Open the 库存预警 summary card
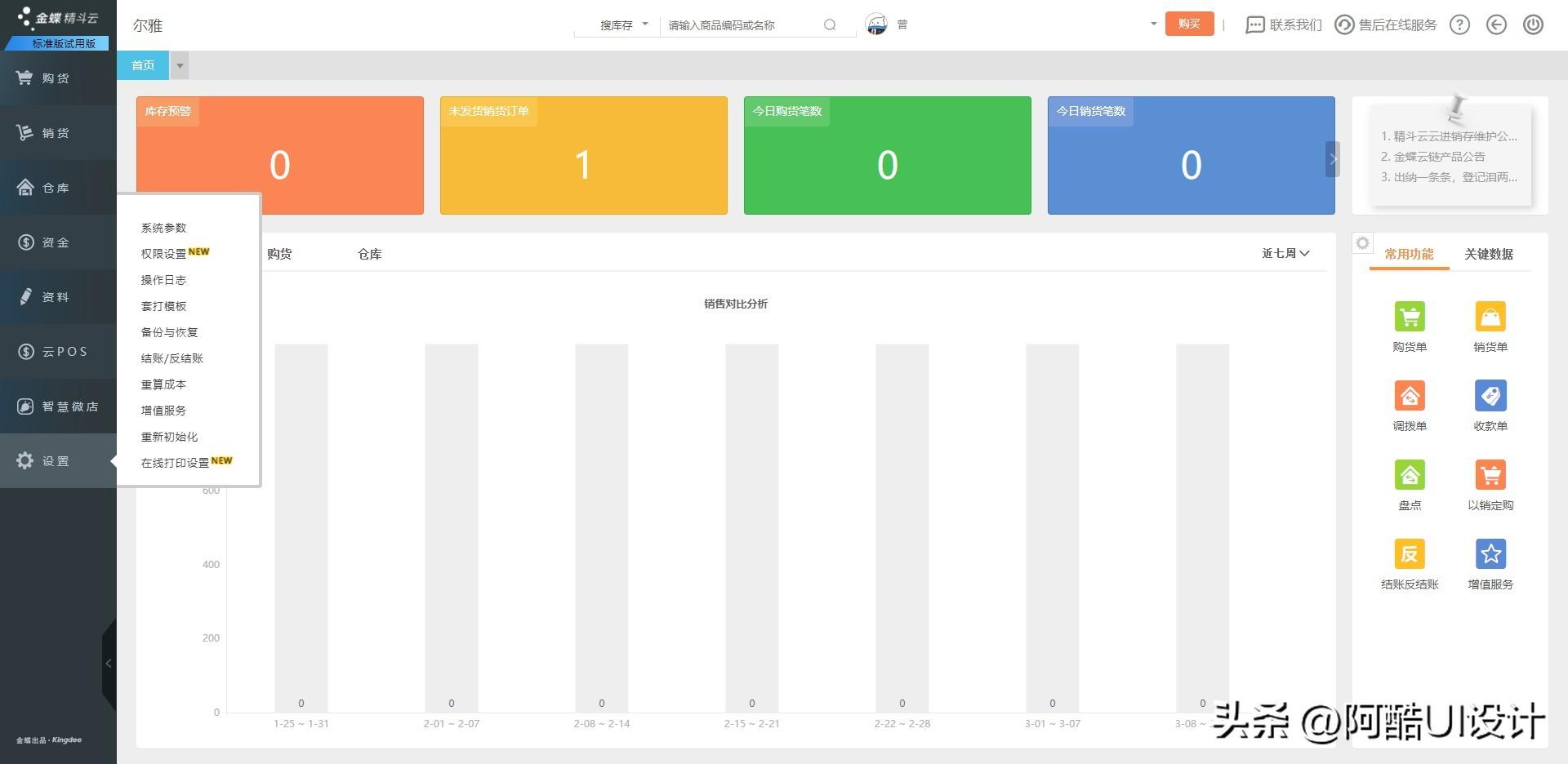Screen dimensions: 1568x764 pyautogui.click(x=280, y=155)
